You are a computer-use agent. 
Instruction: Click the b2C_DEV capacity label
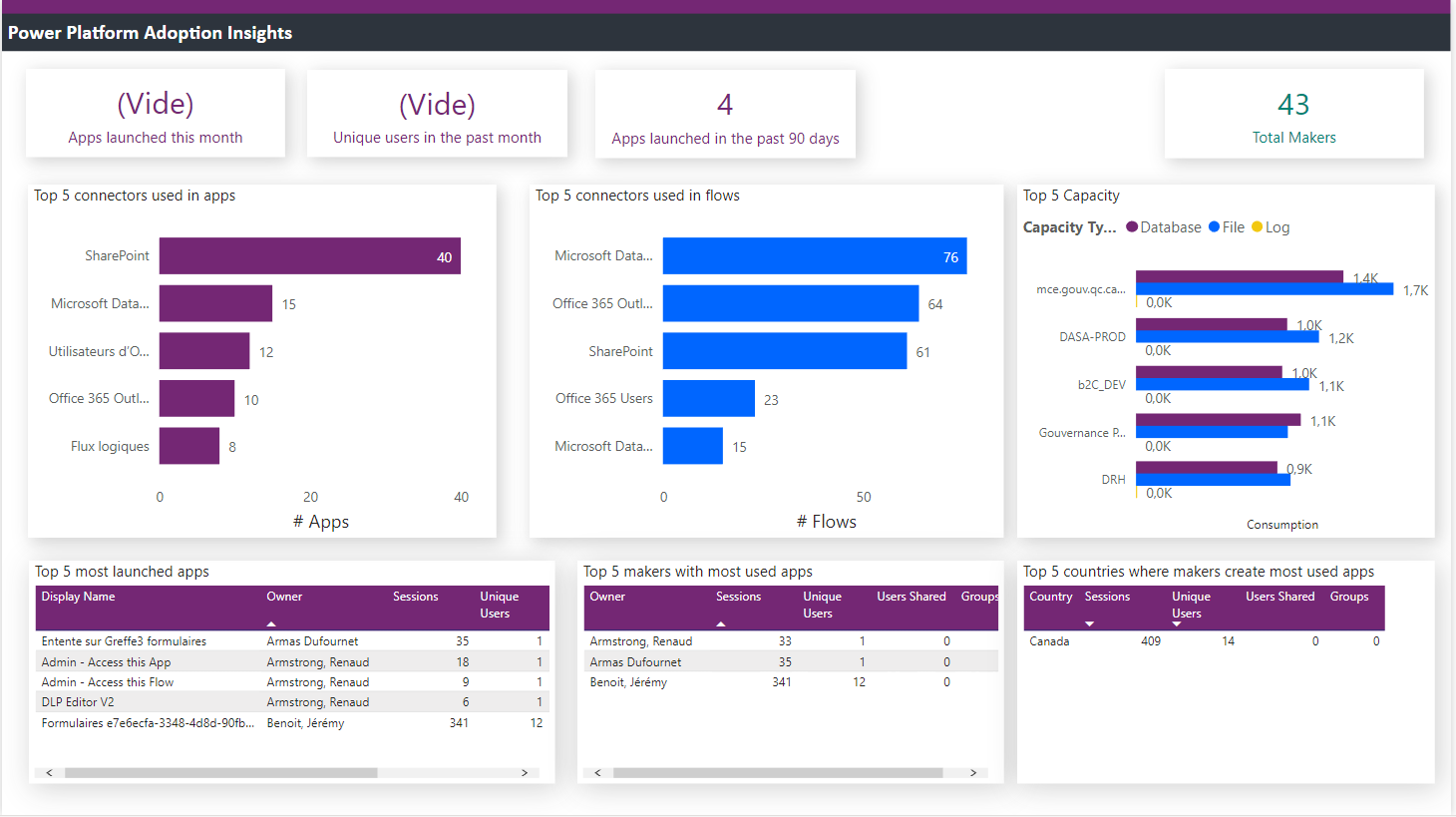click(1101, 385)
